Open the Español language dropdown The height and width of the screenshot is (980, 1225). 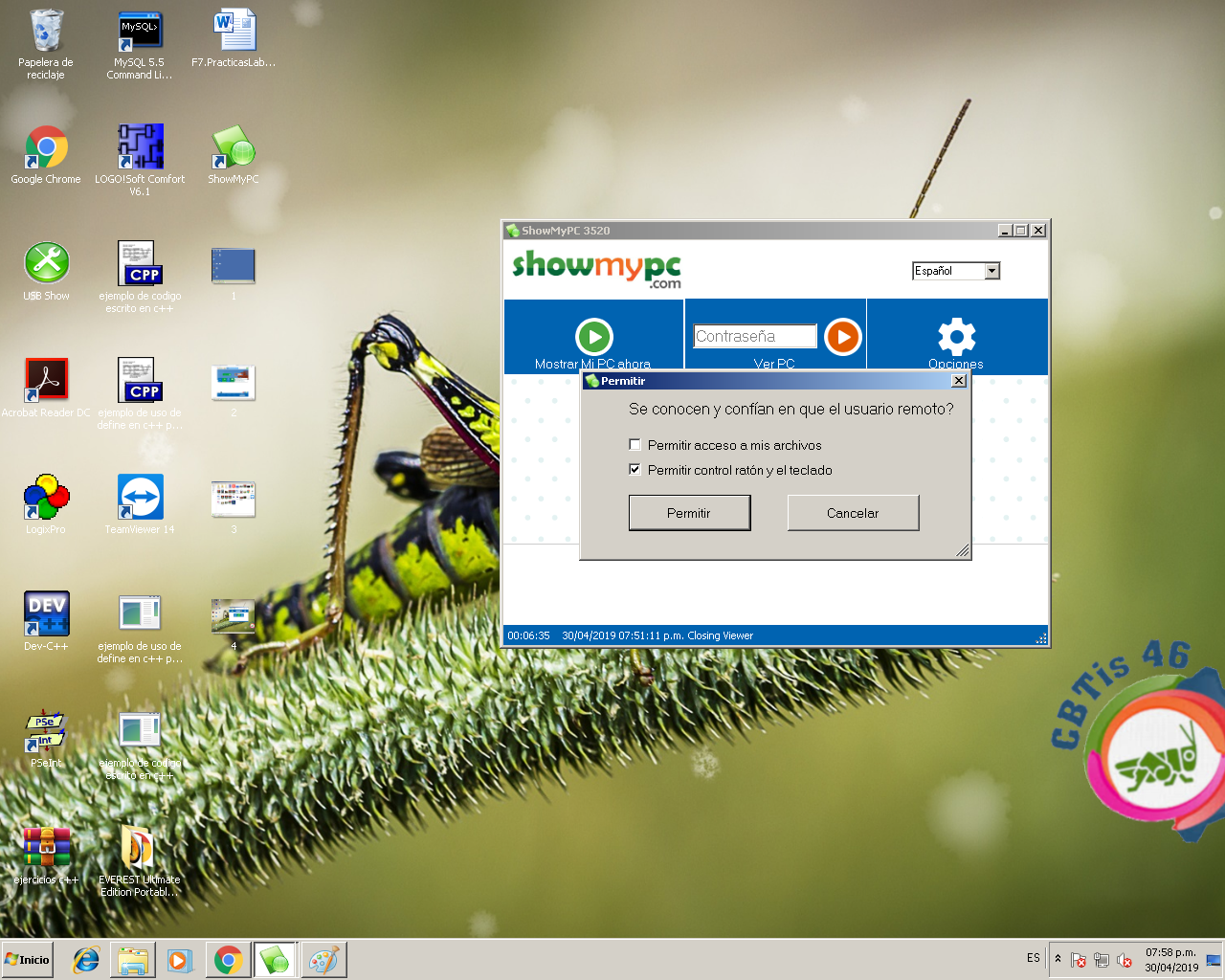click(x=992, y=271)
